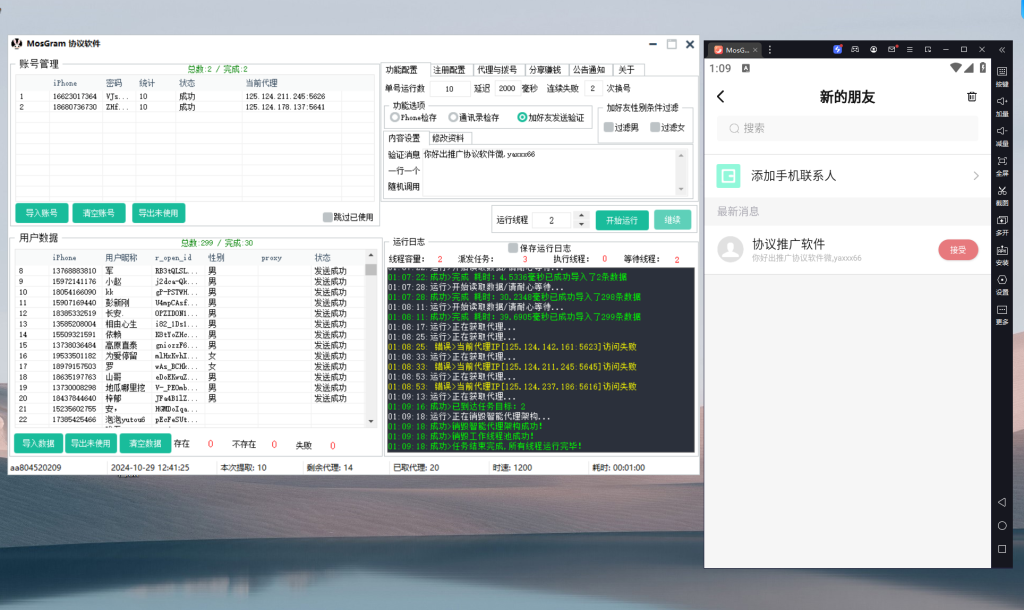
Task: Click the green 开始运行 button
Action: coord(622,220)
